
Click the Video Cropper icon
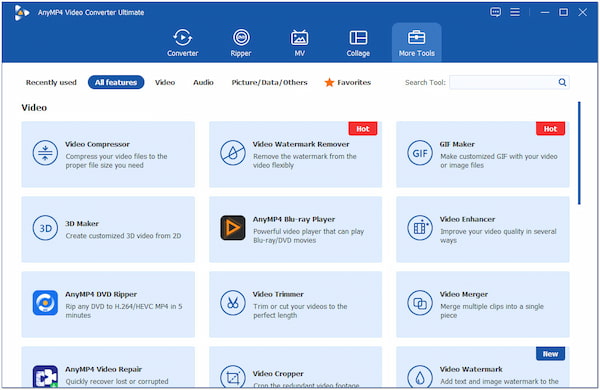click(x=233, y=377)
